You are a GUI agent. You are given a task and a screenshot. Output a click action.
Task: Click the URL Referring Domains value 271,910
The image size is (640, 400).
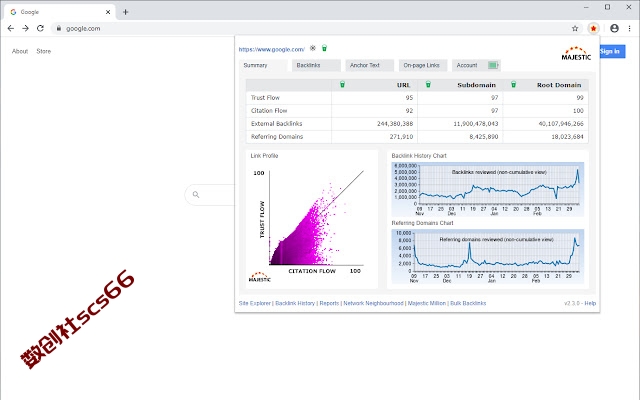pyautogui.click(x=401, y=137)
